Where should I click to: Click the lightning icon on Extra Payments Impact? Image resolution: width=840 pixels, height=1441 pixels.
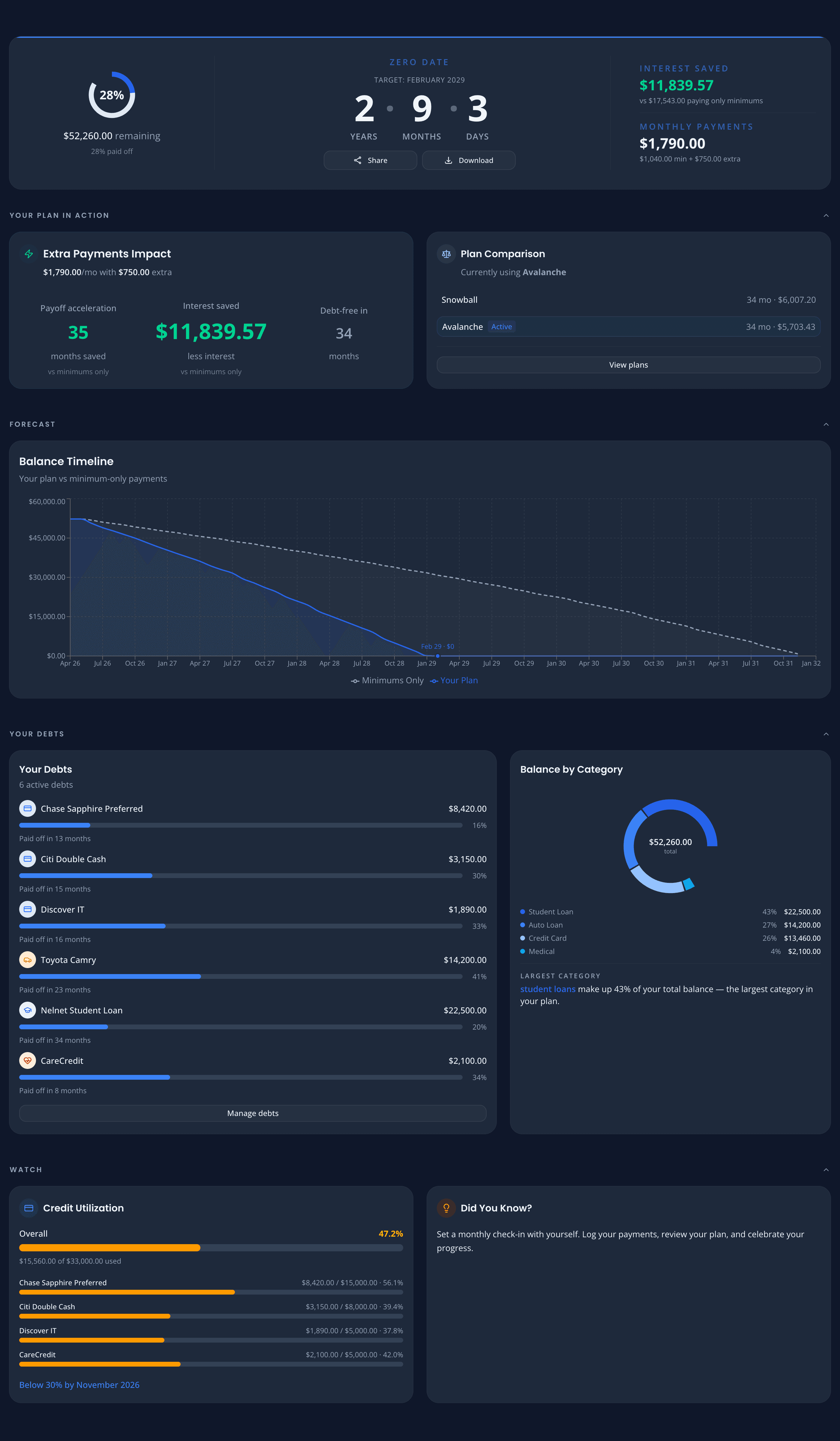pos(28,254)
